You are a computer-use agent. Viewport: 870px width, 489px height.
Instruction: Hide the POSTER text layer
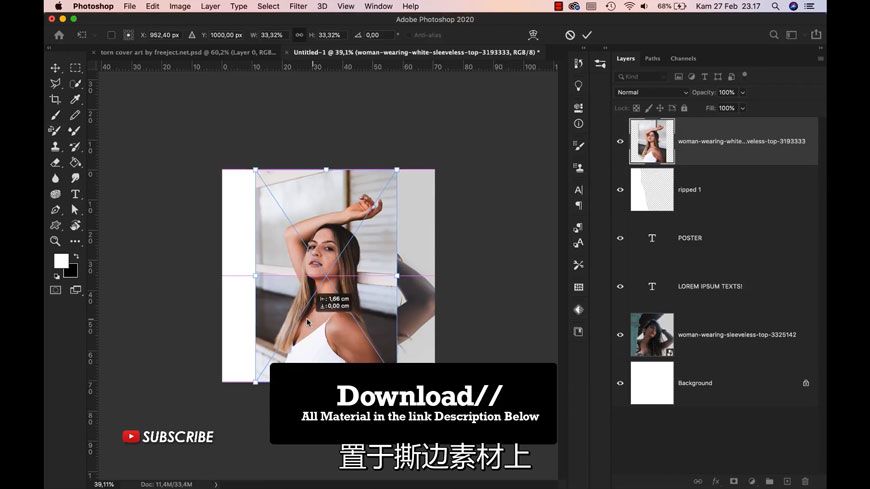[620, 238]
